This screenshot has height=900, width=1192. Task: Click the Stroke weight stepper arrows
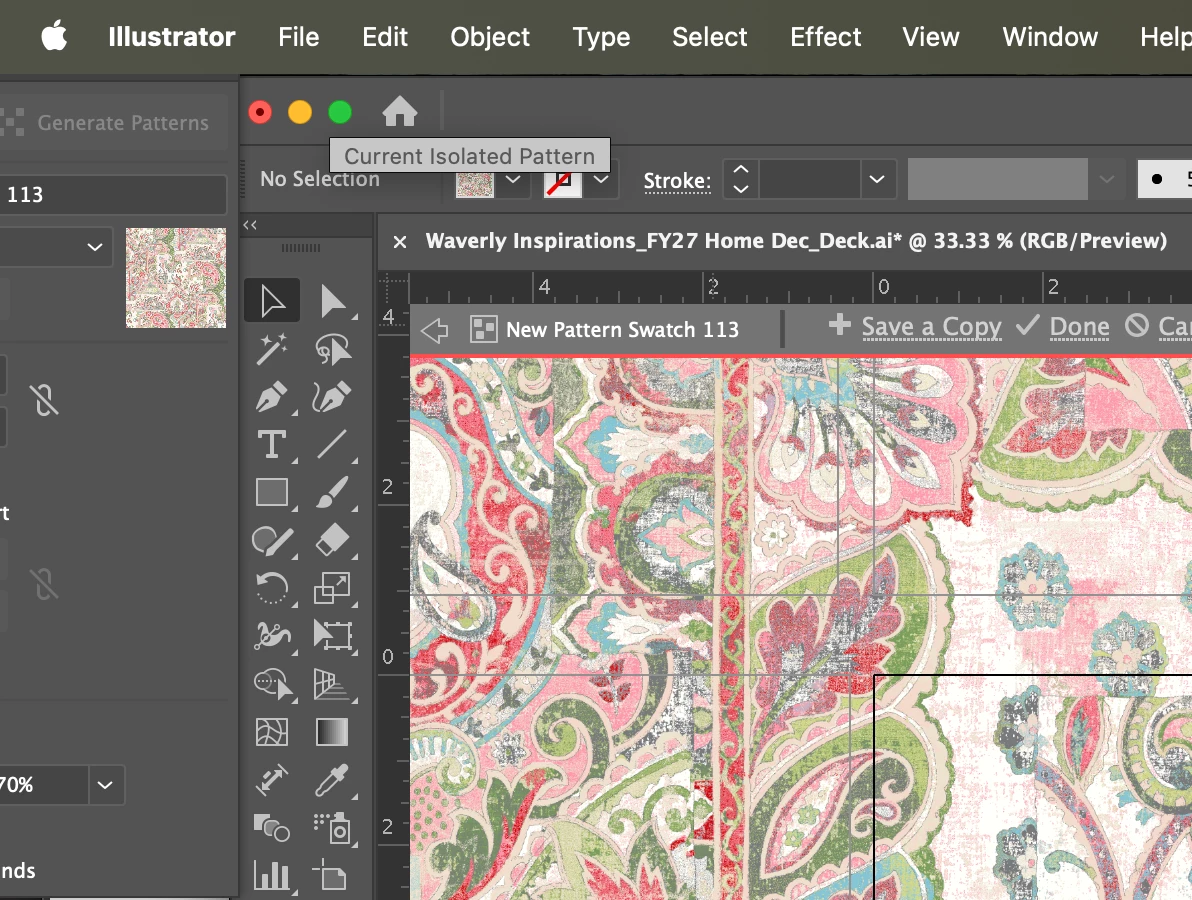click(x=740, y=179)
